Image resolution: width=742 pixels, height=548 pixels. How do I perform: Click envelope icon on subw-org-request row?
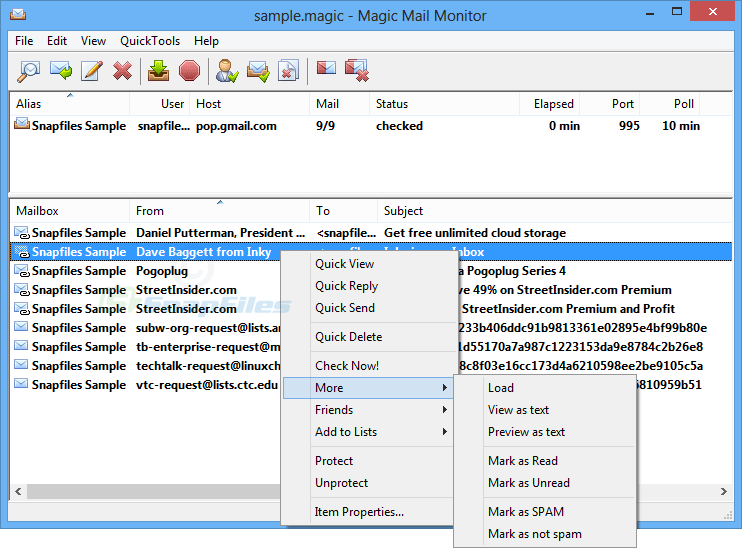[x=21, y=327]
